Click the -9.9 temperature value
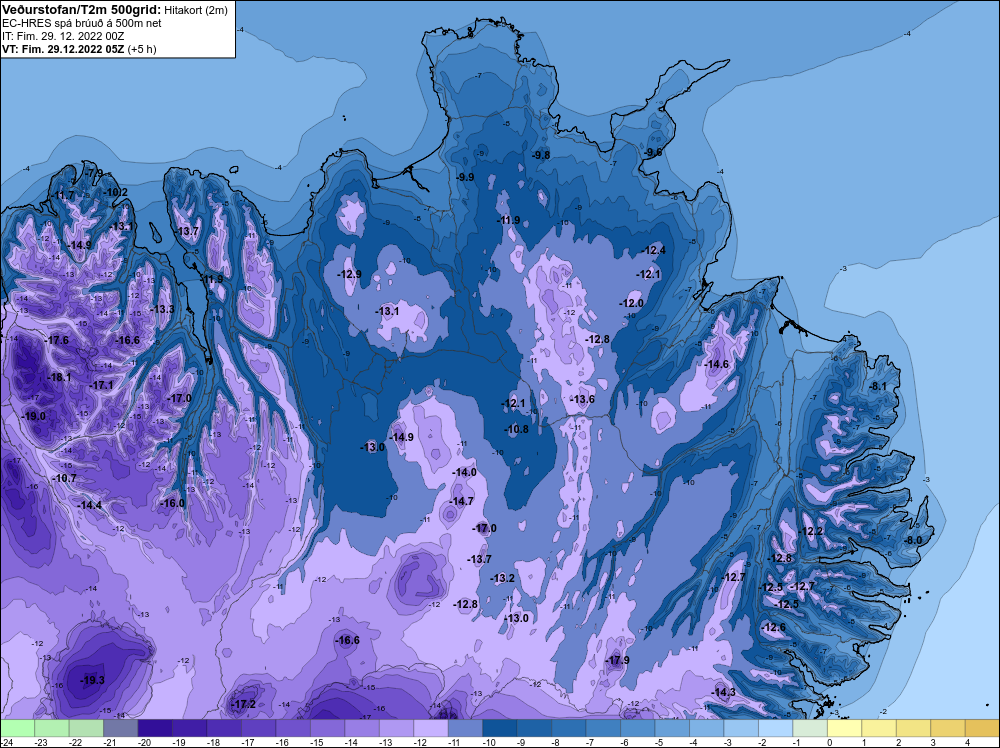This screenshot has height=748, width=1000. 466,177
